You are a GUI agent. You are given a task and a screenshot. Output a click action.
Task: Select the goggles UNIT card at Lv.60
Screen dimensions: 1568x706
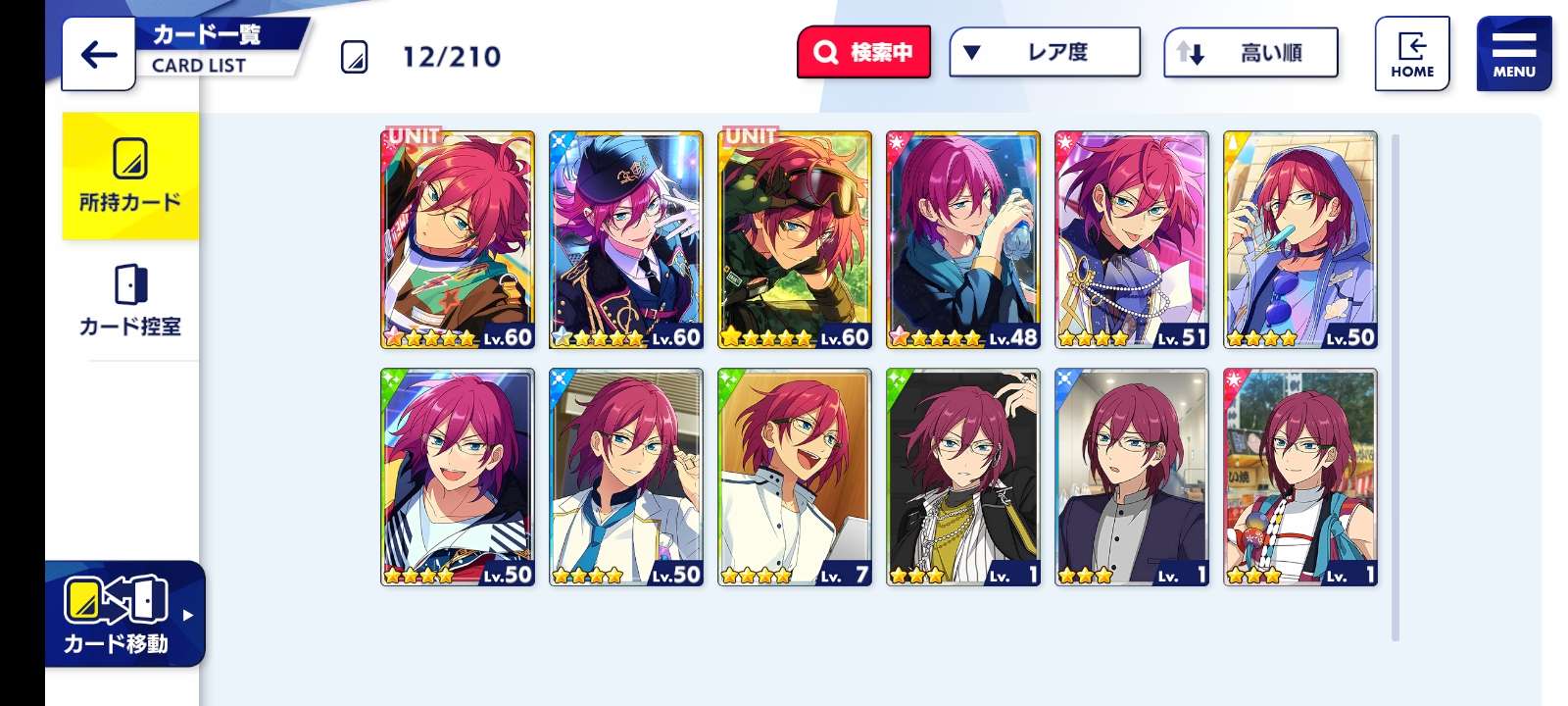[795, 240]
